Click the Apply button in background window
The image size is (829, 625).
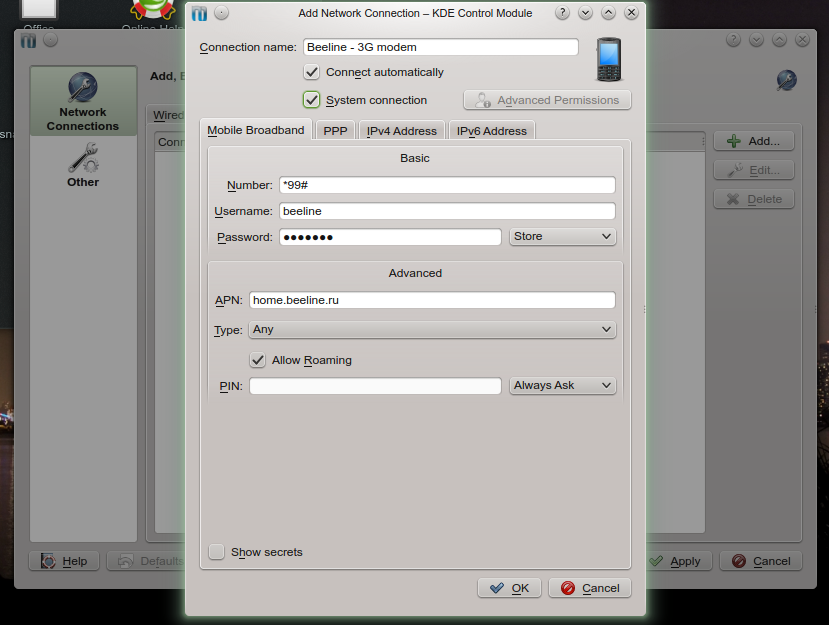click(x=679, y=561)
